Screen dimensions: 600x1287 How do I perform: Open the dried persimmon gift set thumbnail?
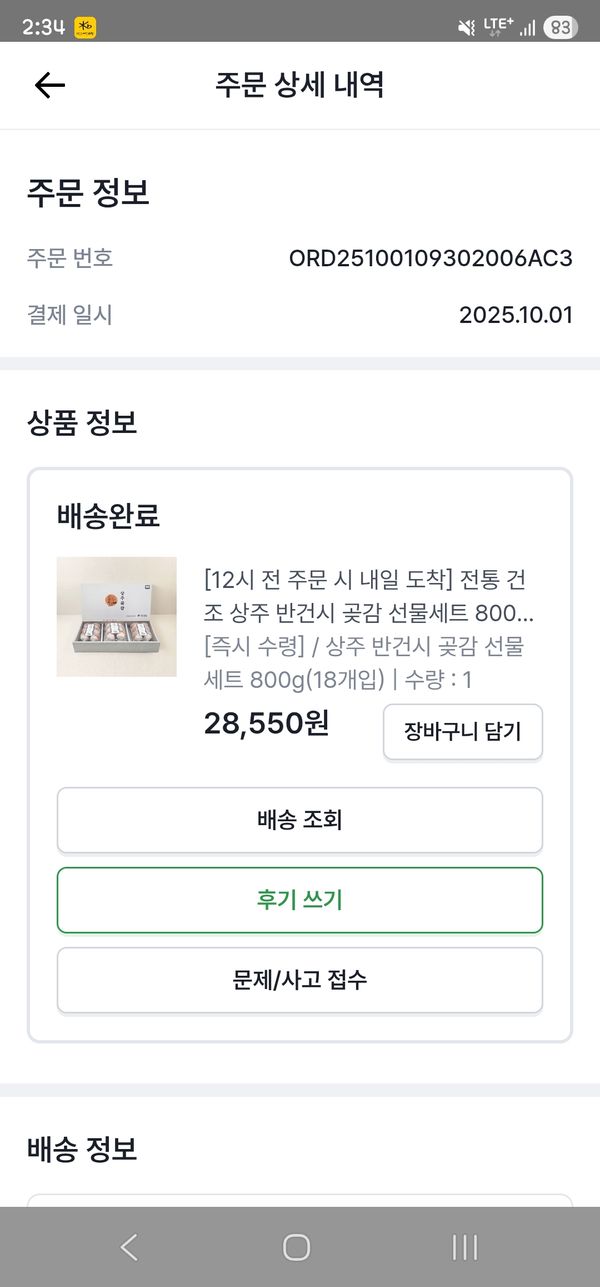(117, 616)
